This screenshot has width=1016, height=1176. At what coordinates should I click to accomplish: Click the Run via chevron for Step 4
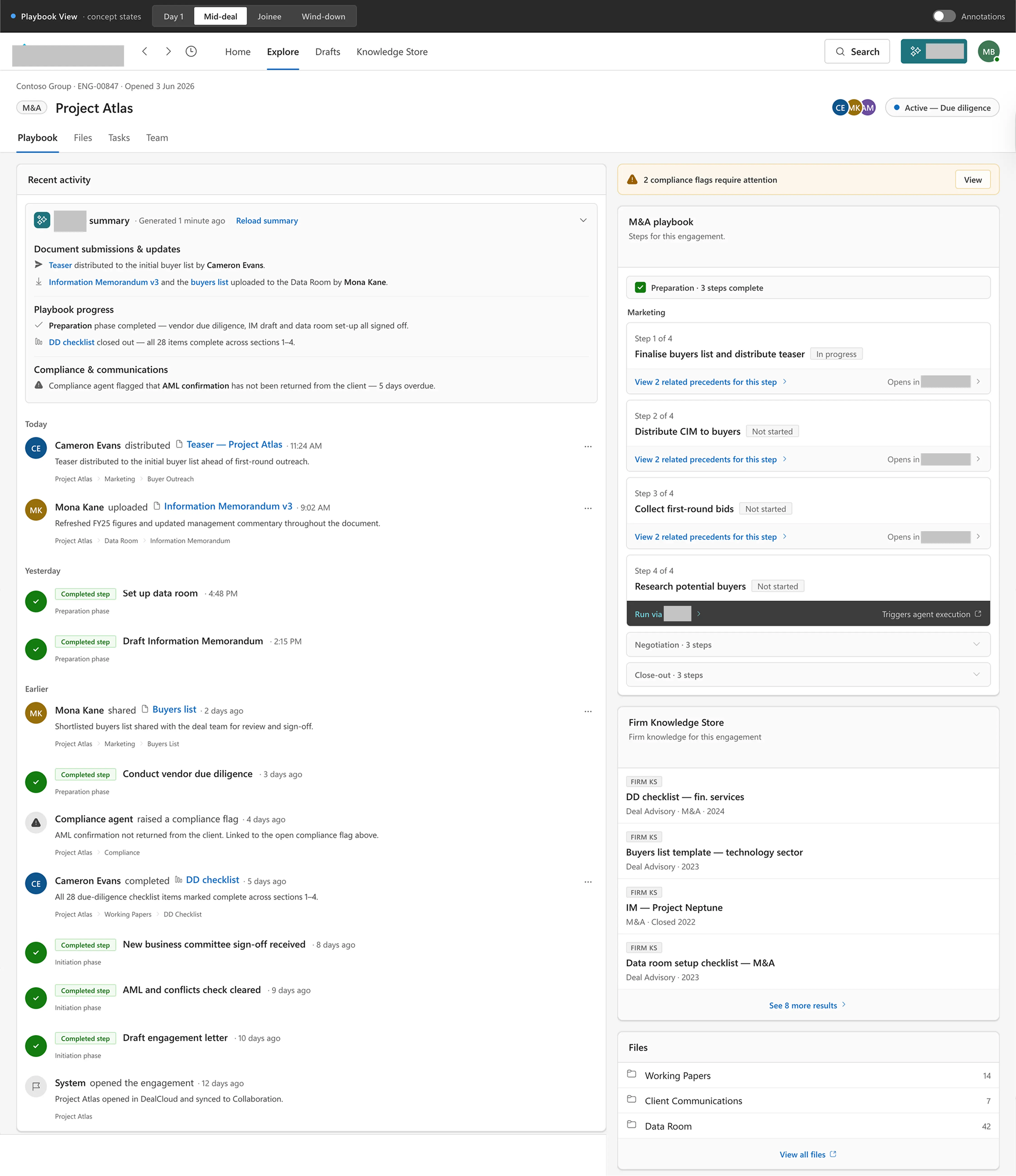[699, 614]
